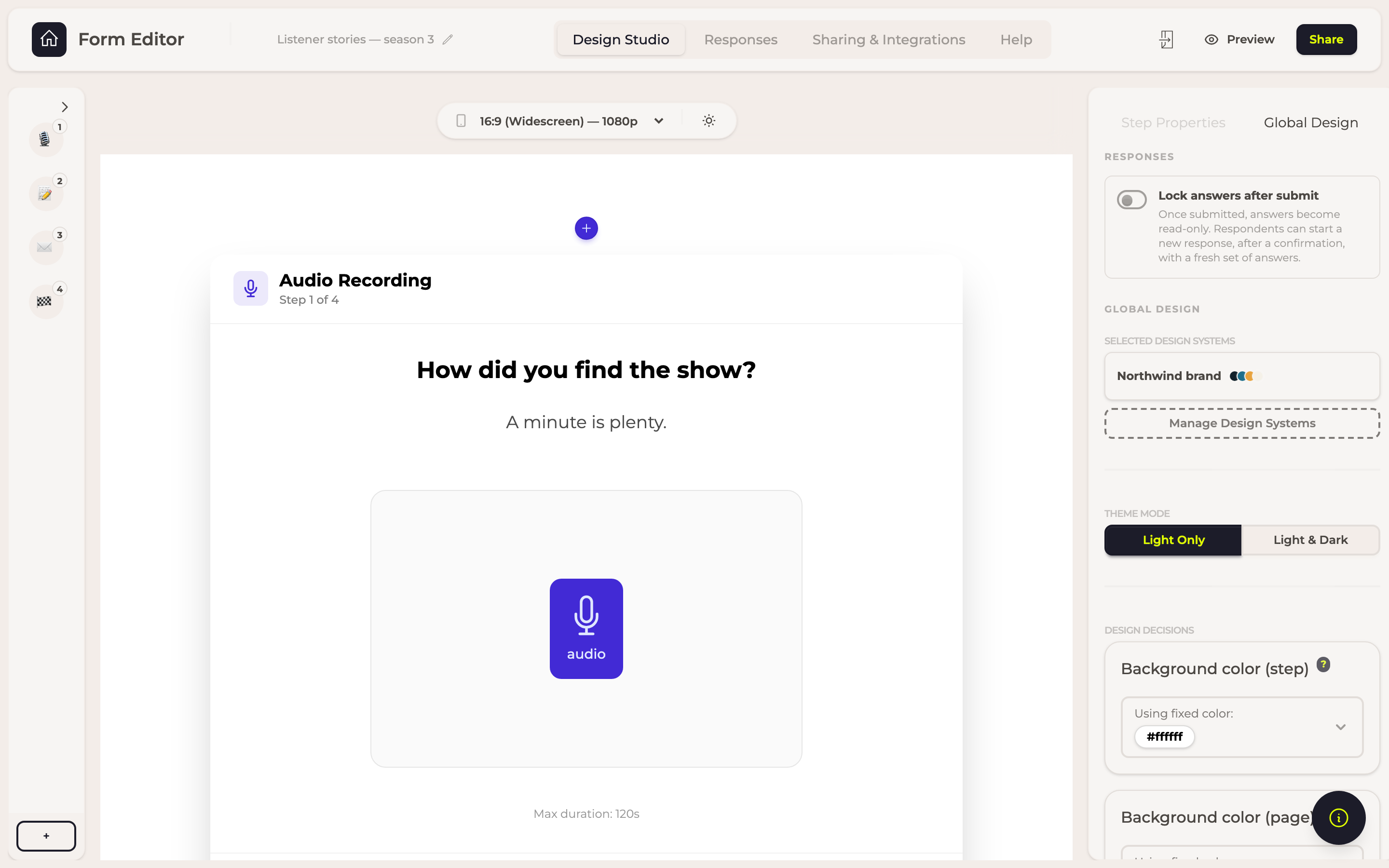Click the exit door icon beside Preview
This screenshot has width=1389, height=868.
[x=1166, y=40]
